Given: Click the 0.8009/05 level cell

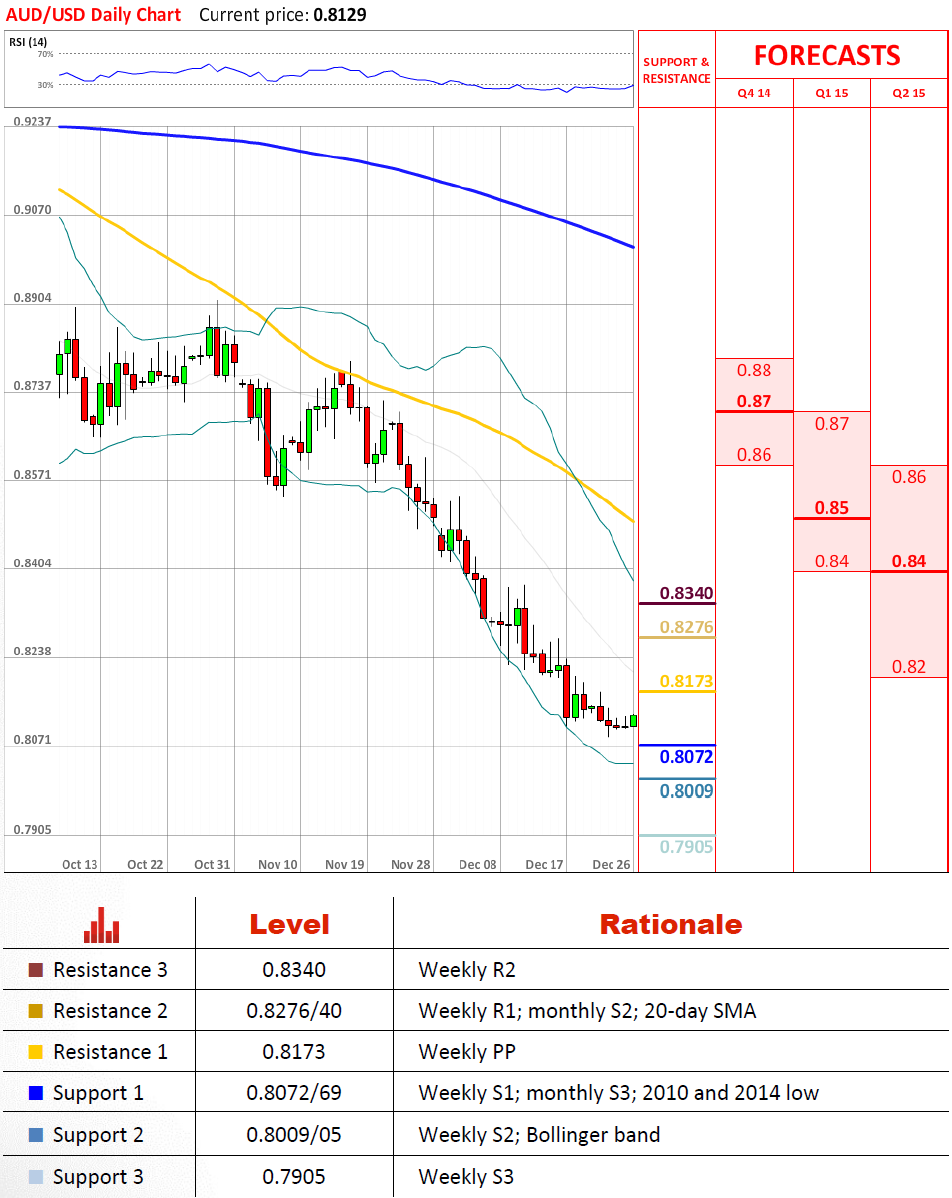Looking at the screenshot, I should [293, 1135].
